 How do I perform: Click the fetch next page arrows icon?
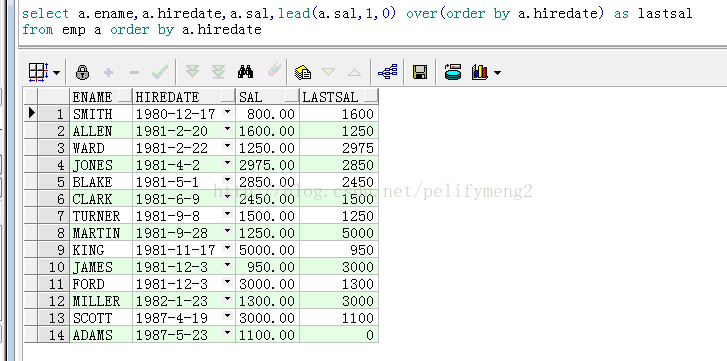click(x=192, y=72)
